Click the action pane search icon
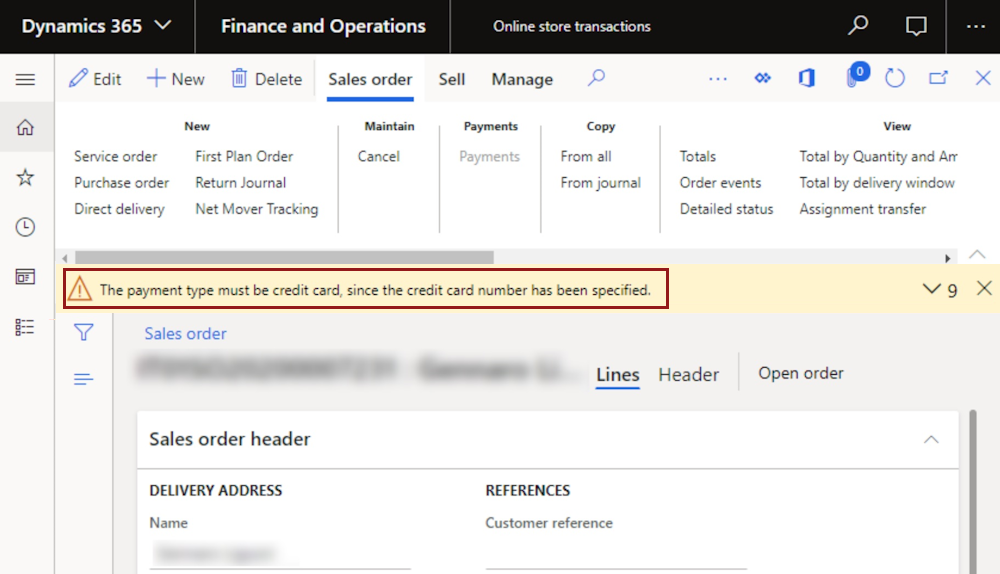The width and height of the screenshot is (1000, 574). click(596, 78)
